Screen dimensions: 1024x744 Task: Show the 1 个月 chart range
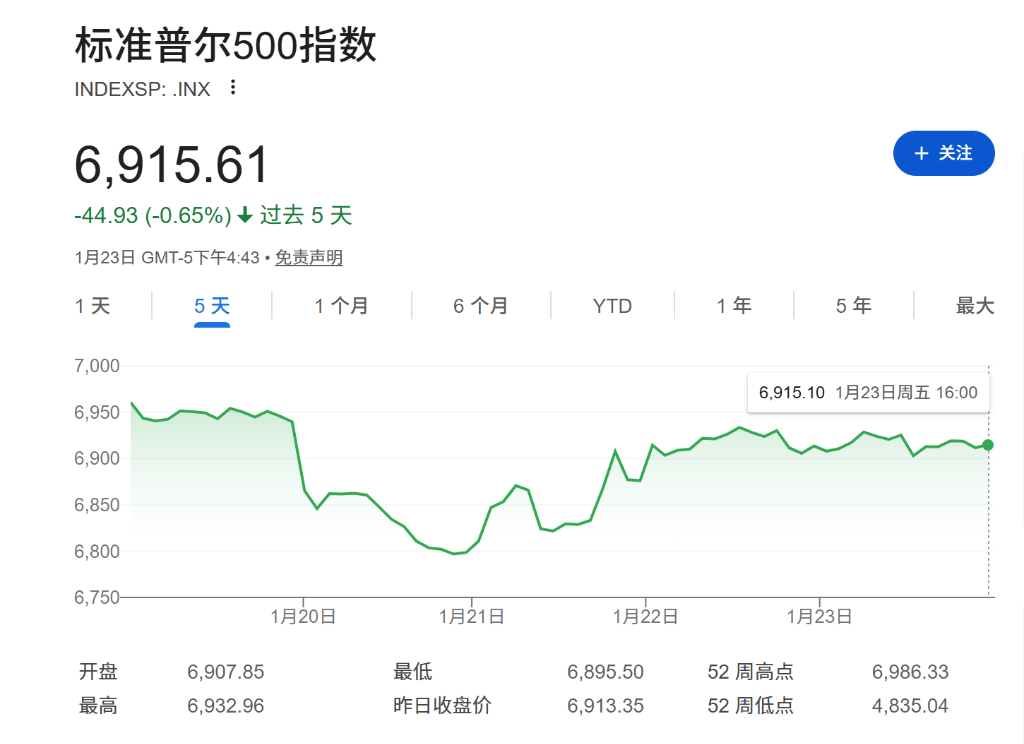pos(341,306)
